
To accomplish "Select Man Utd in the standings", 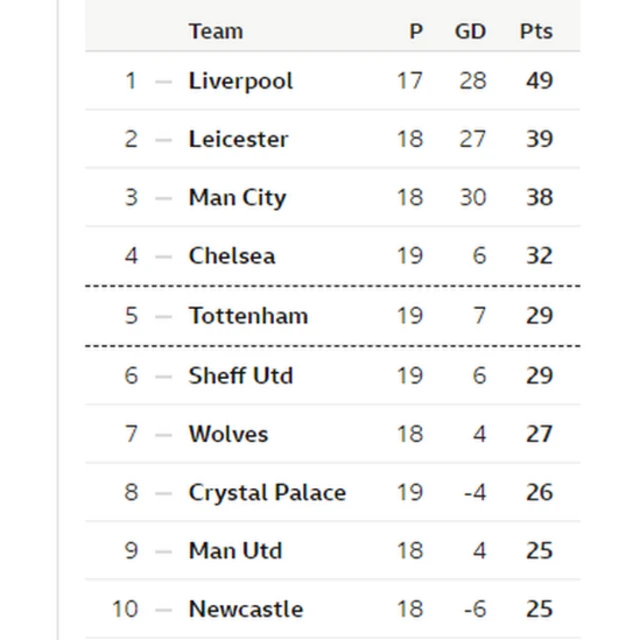I will tap(235, 551).
